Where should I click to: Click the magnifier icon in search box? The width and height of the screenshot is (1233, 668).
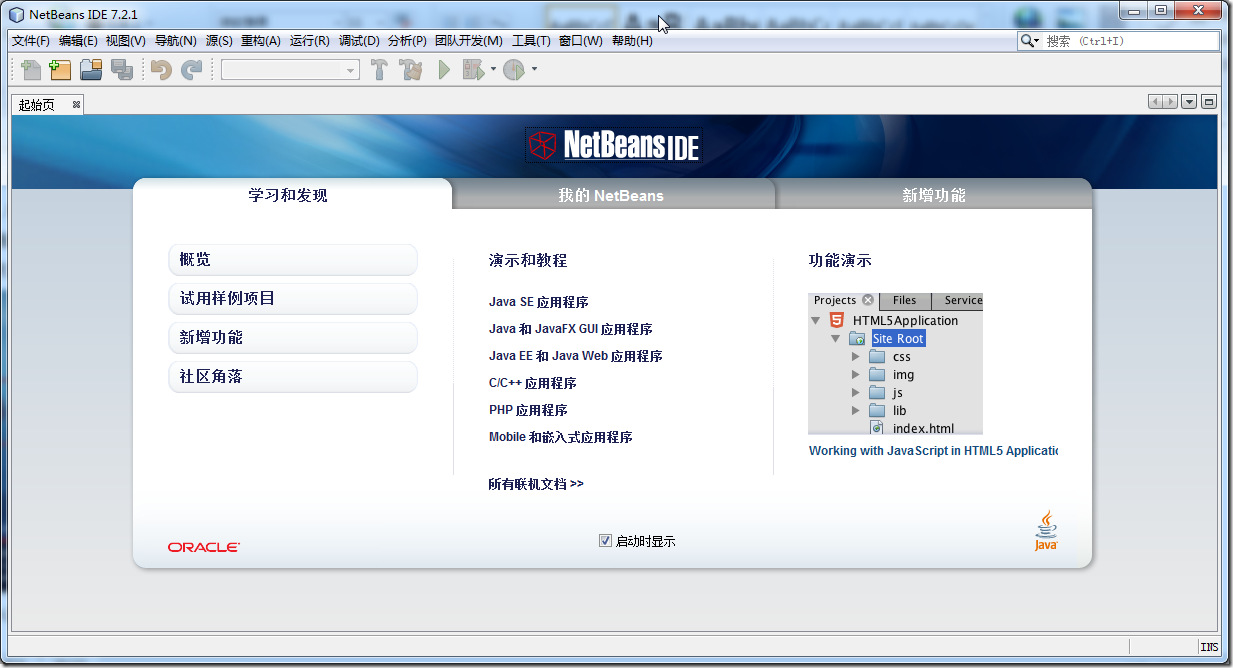click(x=1029, y=41)
